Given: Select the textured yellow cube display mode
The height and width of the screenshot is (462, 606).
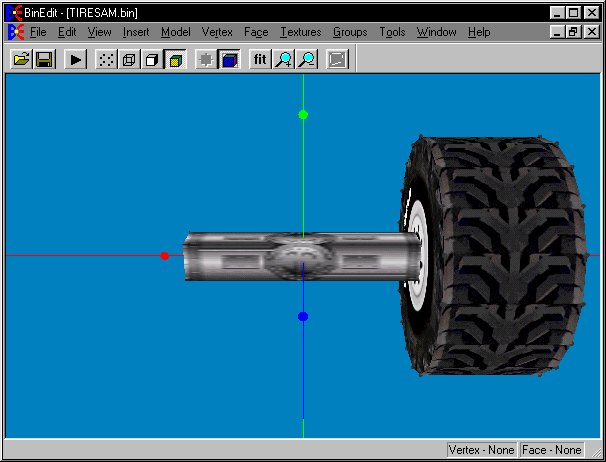Looking at the screenshot, I should point(174,60).
